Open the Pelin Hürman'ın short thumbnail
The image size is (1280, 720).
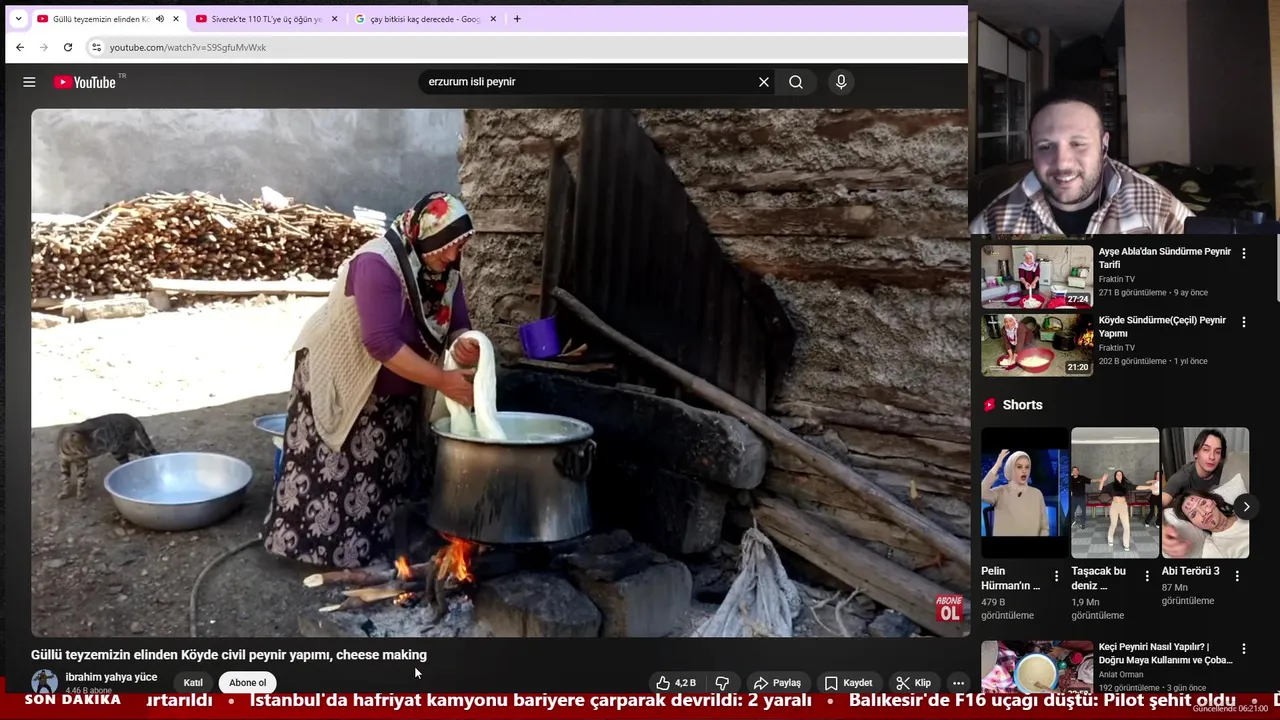pyautogui.click(x=1025, y=493)
